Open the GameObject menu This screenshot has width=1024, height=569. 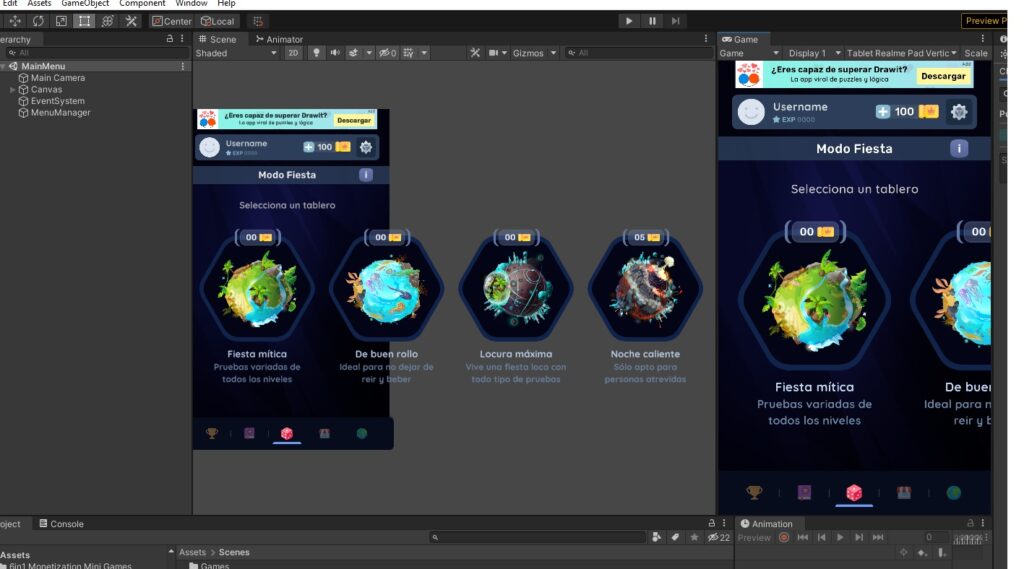(x=85, y=3)
